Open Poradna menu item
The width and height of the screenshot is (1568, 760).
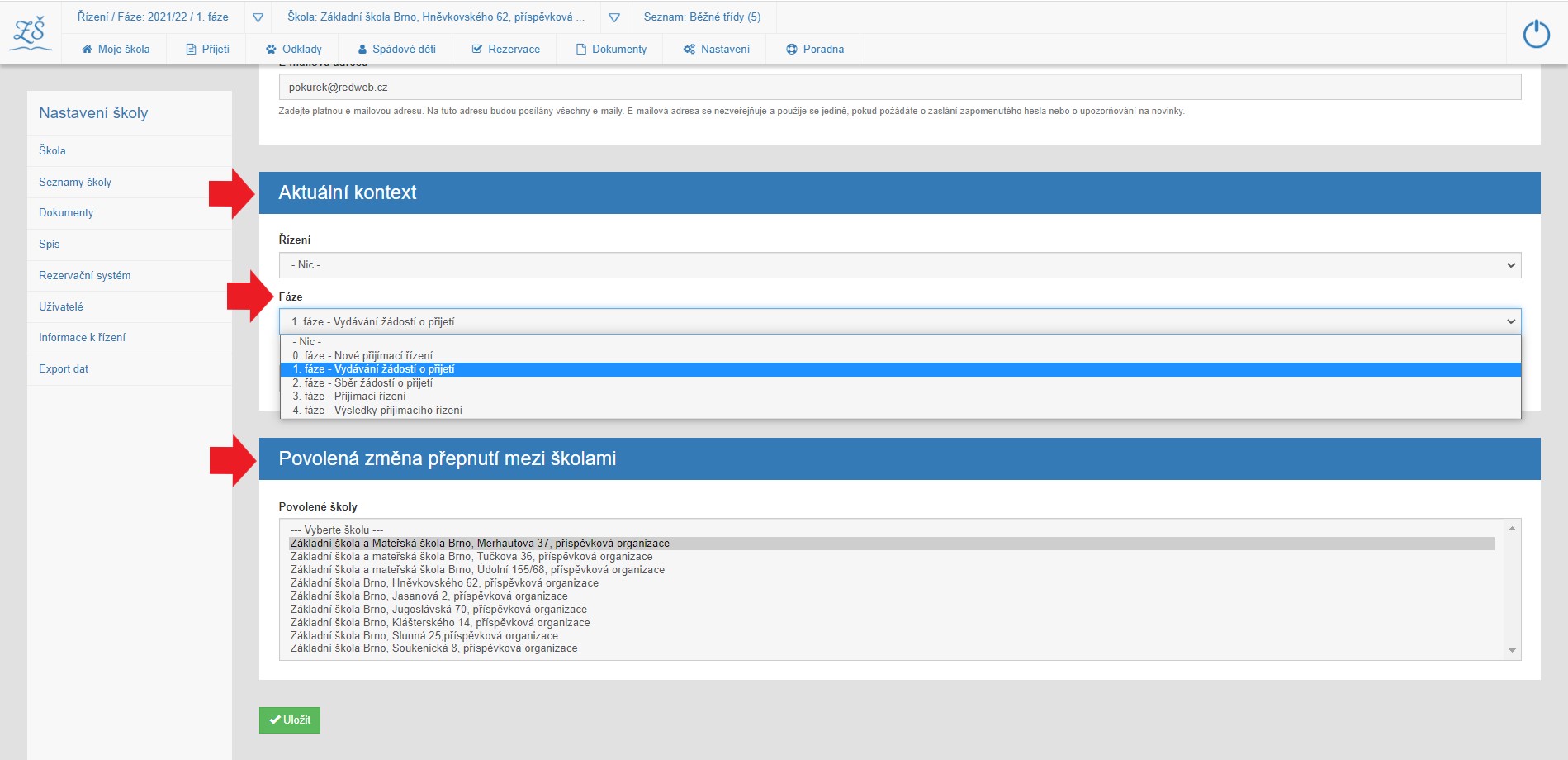click(815, 50)
